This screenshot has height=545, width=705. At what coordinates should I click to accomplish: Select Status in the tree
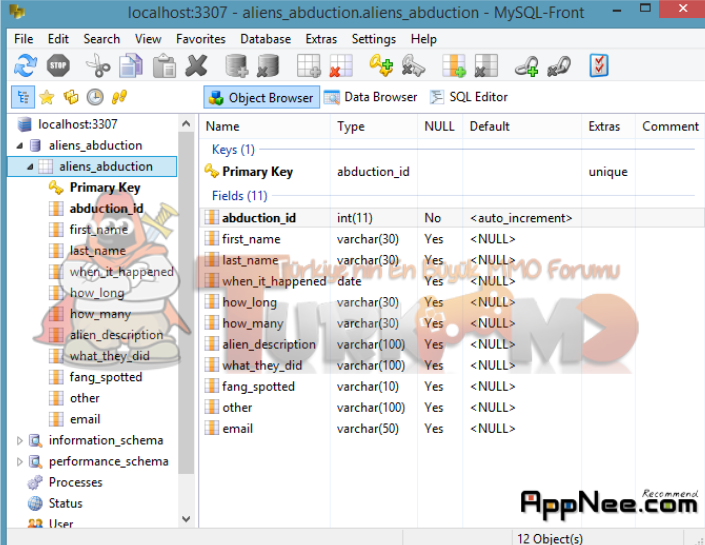point(65,504)
